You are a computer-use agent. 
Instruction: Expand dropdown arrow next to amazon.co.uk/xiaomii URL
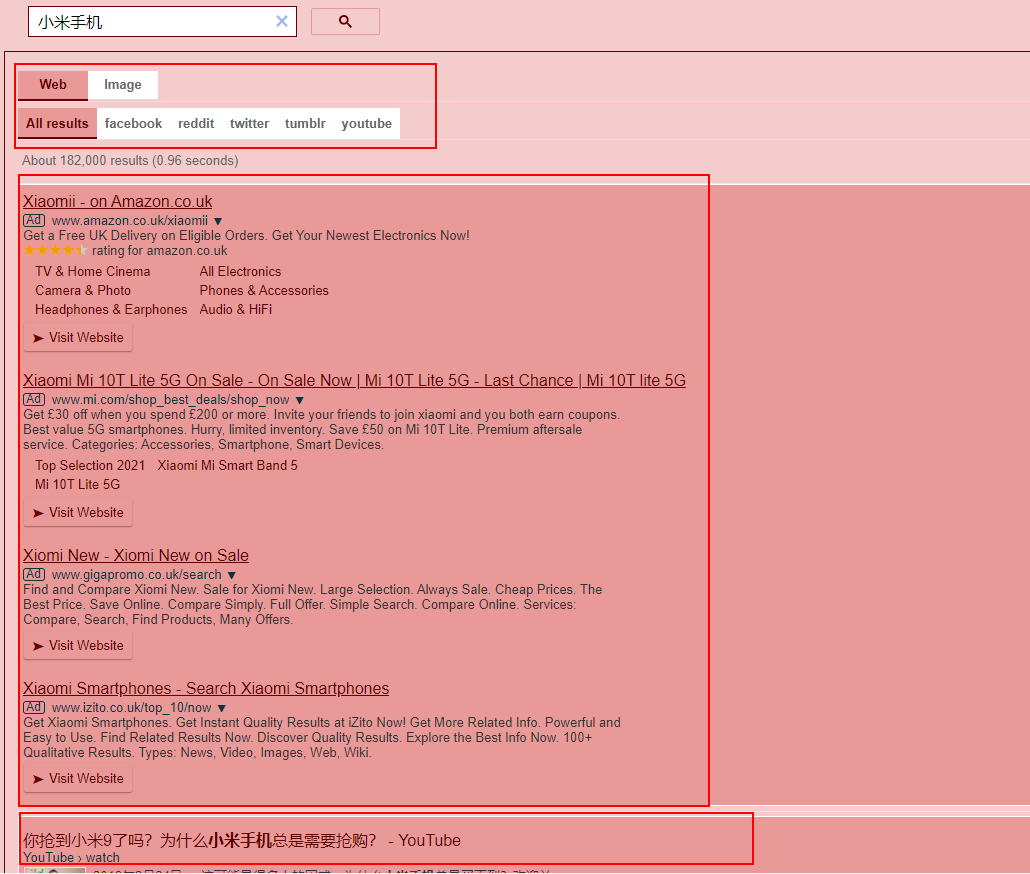point(218,221)
